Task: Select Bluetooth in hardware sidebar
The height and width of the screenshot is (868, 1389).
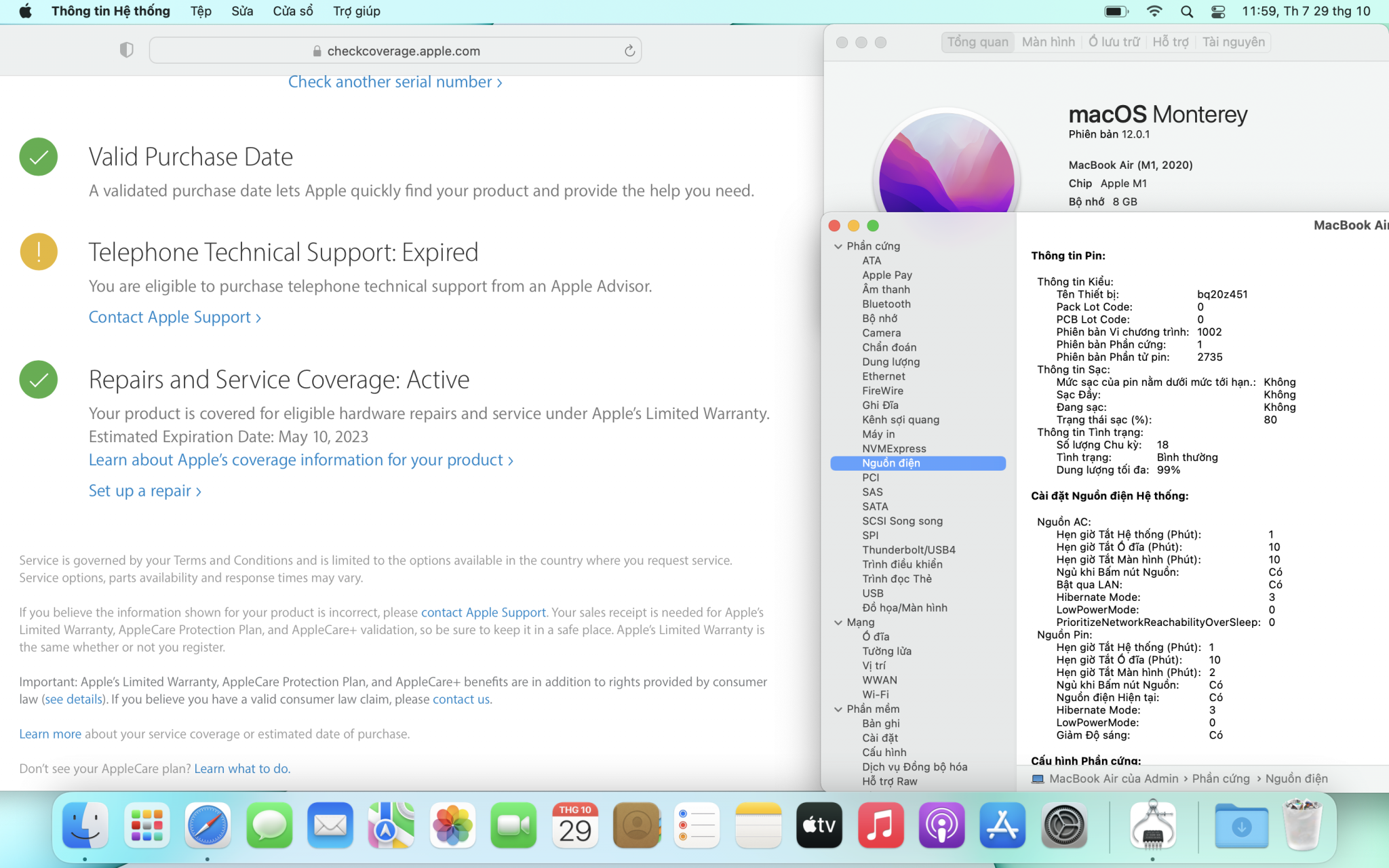Action: click(x=886, y=304)
